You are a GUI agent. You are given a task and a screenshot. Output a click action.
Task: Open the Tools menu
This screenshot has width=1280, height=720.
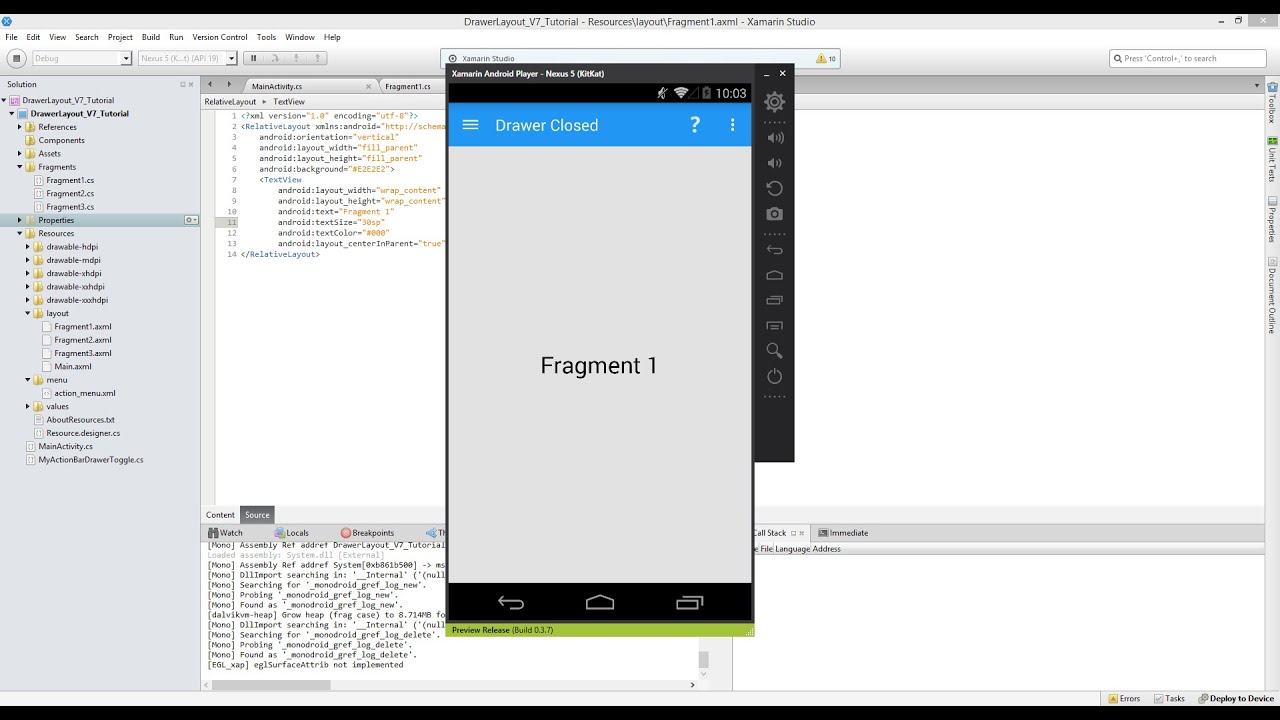266,37
